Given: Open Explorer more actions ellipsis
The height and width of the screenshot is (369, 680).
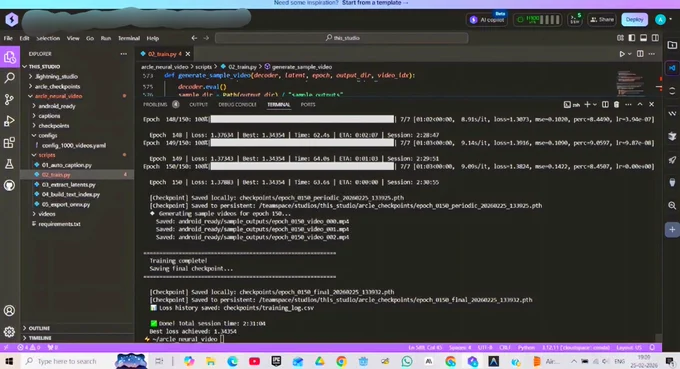Looking at the screenshot, I should (x=124, y=54).
